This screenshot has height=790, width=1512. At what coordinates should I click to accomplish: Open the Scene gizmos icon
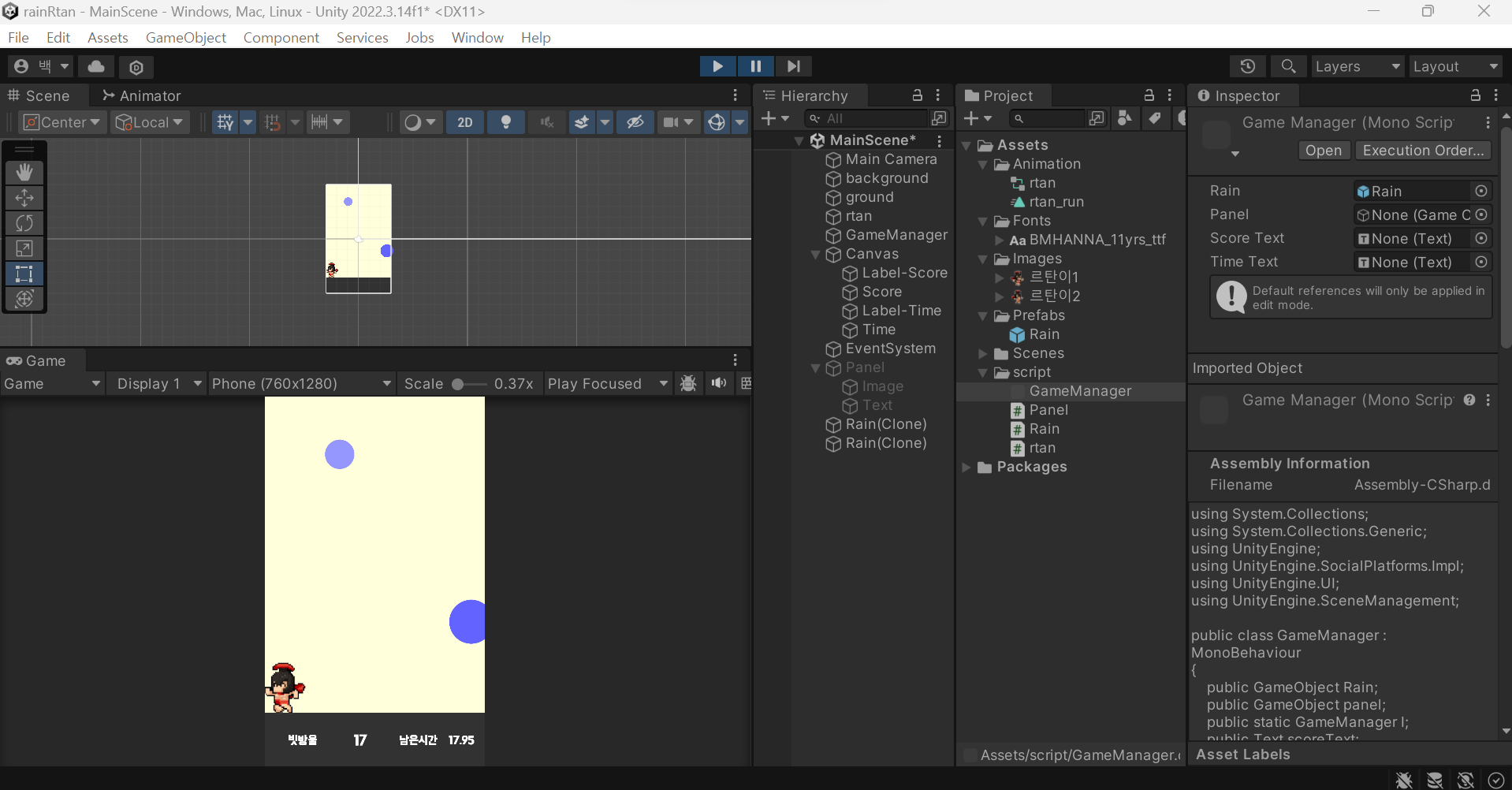point(717,122)
